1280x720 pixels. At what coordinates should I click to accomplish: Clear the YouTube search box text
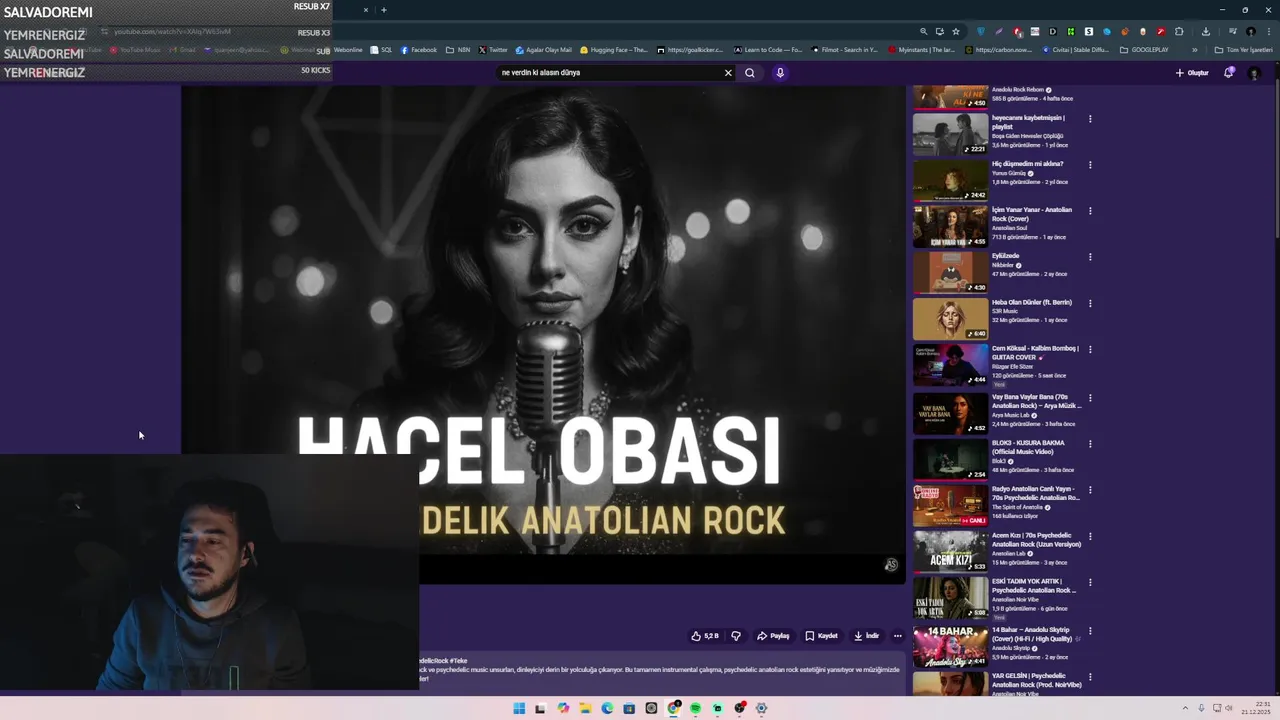tap(728, 73)
